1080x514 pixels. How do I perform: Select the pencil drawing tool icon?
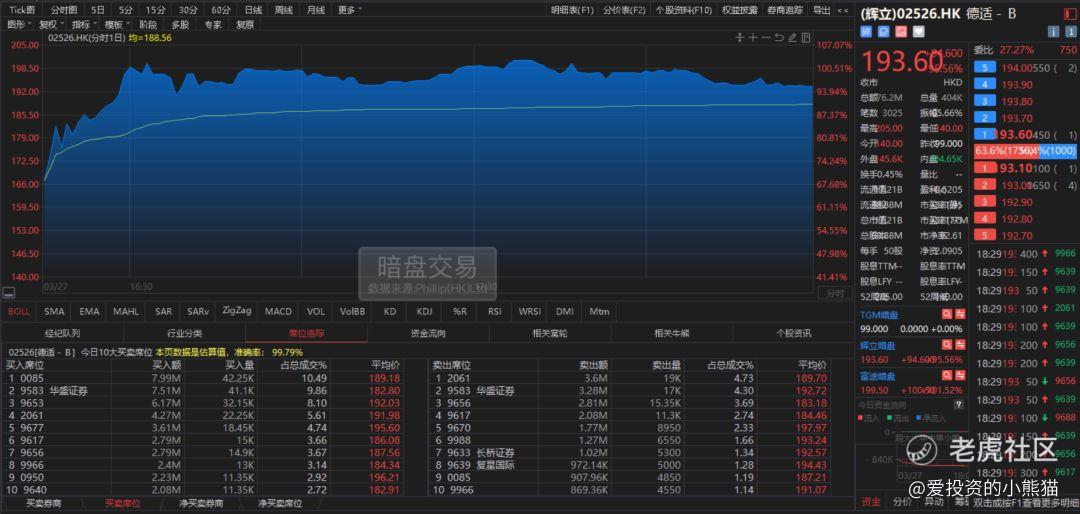792,38
